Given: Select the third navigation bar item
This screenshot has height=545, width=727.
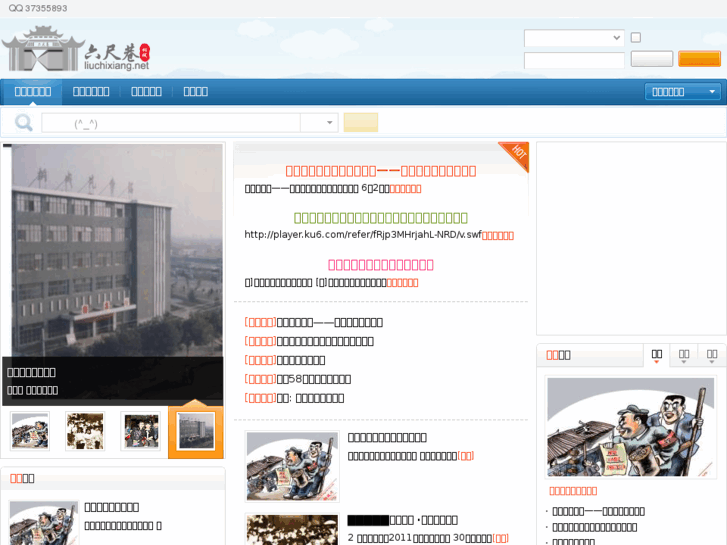Looking at the screenshot, I should pyautogui.click(x=146, y=91).
